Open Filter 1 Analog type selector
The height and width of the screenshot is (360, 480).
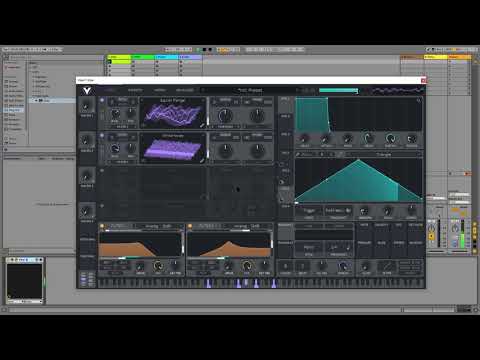click(158, 226)
